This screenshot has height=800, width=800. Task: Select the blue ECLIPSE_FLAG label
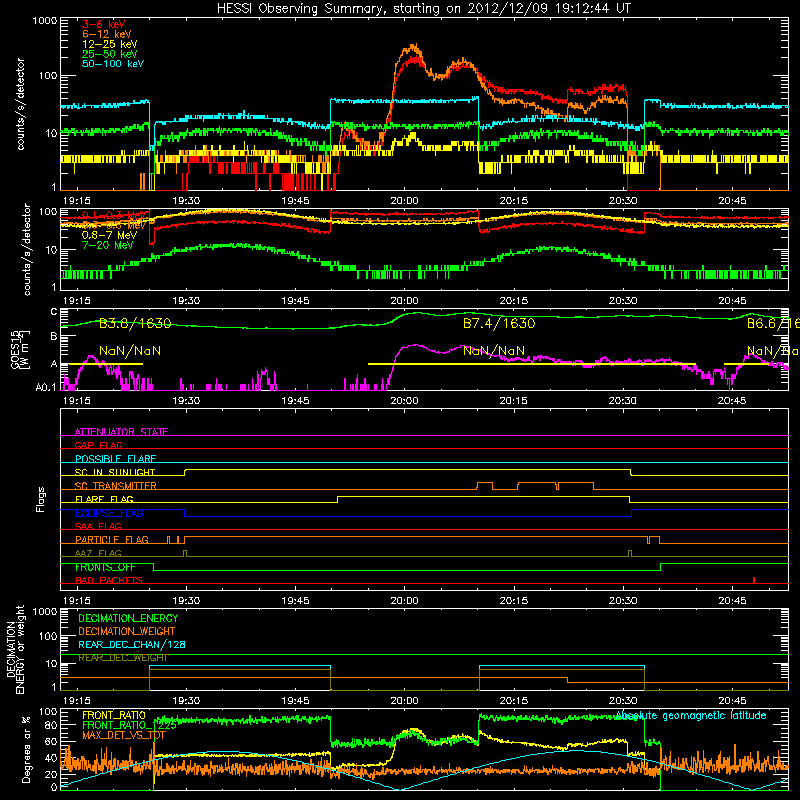coord(109,513)
